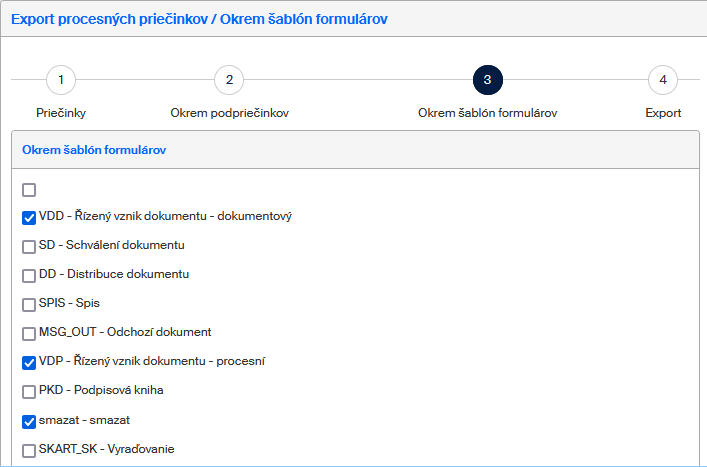
Task: Uncheck VDD - Řízený vznik dokumentu - dokumentový
Action: pyautogui.click(x=29, y=217)
